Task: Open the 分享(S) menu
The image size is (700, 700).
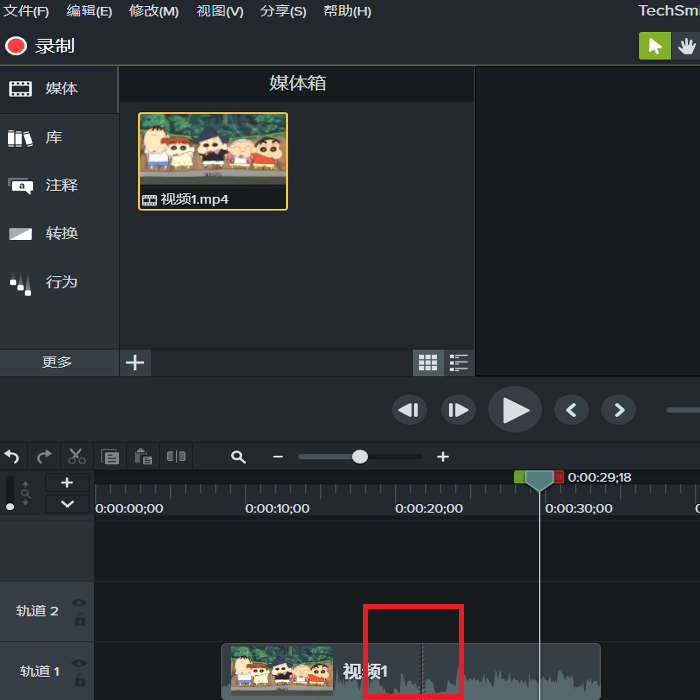Action: click(283, 11)
